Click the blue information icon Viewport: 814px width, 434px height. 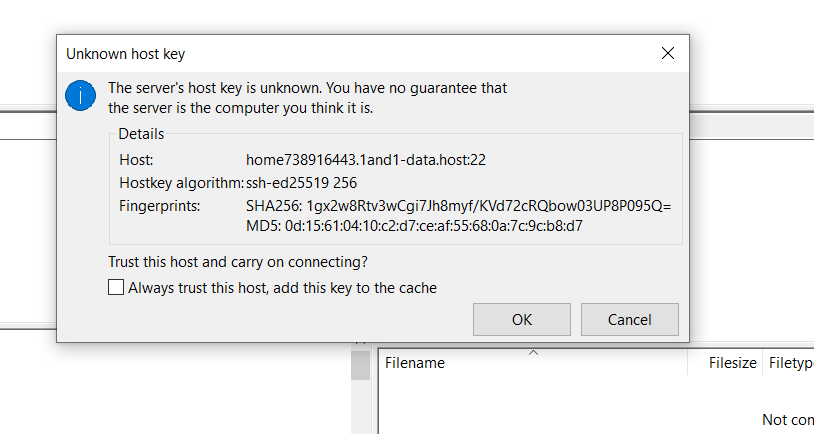[x=80, y=96]
